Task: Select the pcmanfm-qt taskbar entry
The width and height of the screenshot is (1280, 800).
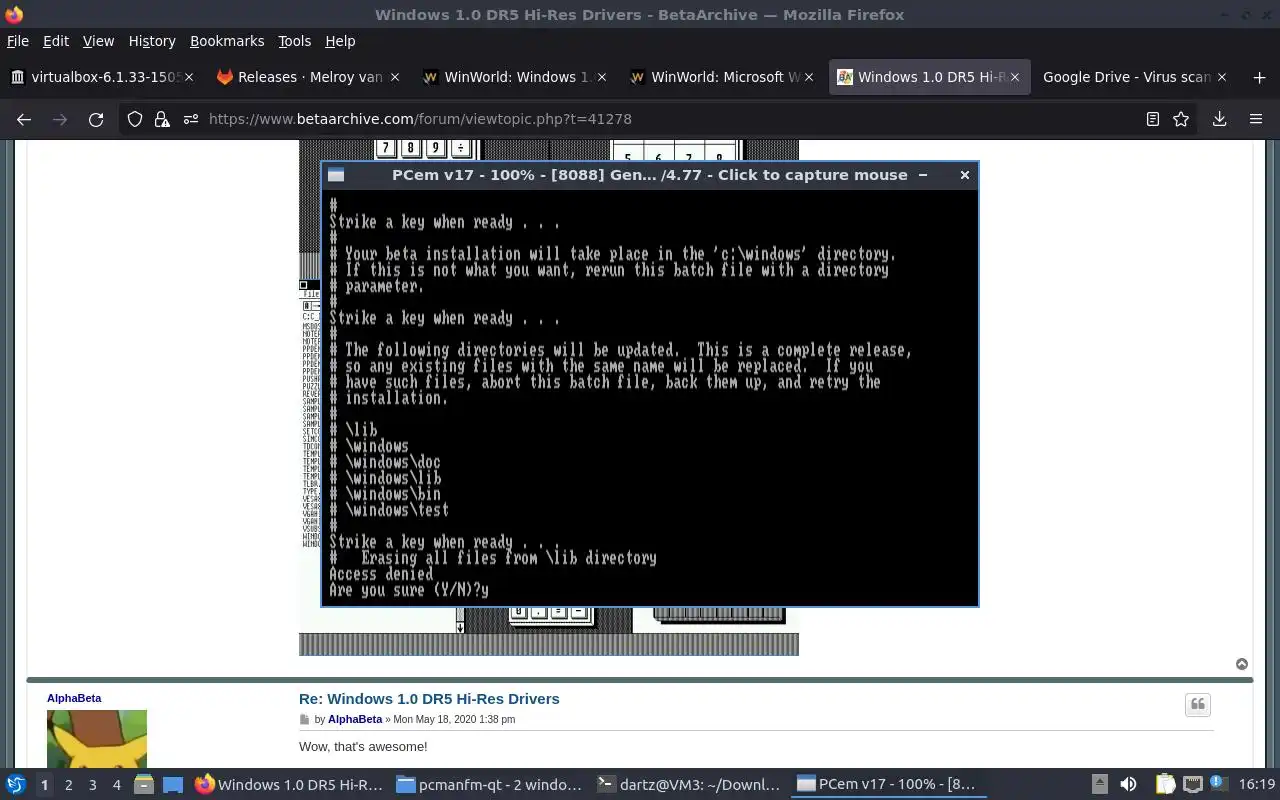Action: (x=488, y=785)
